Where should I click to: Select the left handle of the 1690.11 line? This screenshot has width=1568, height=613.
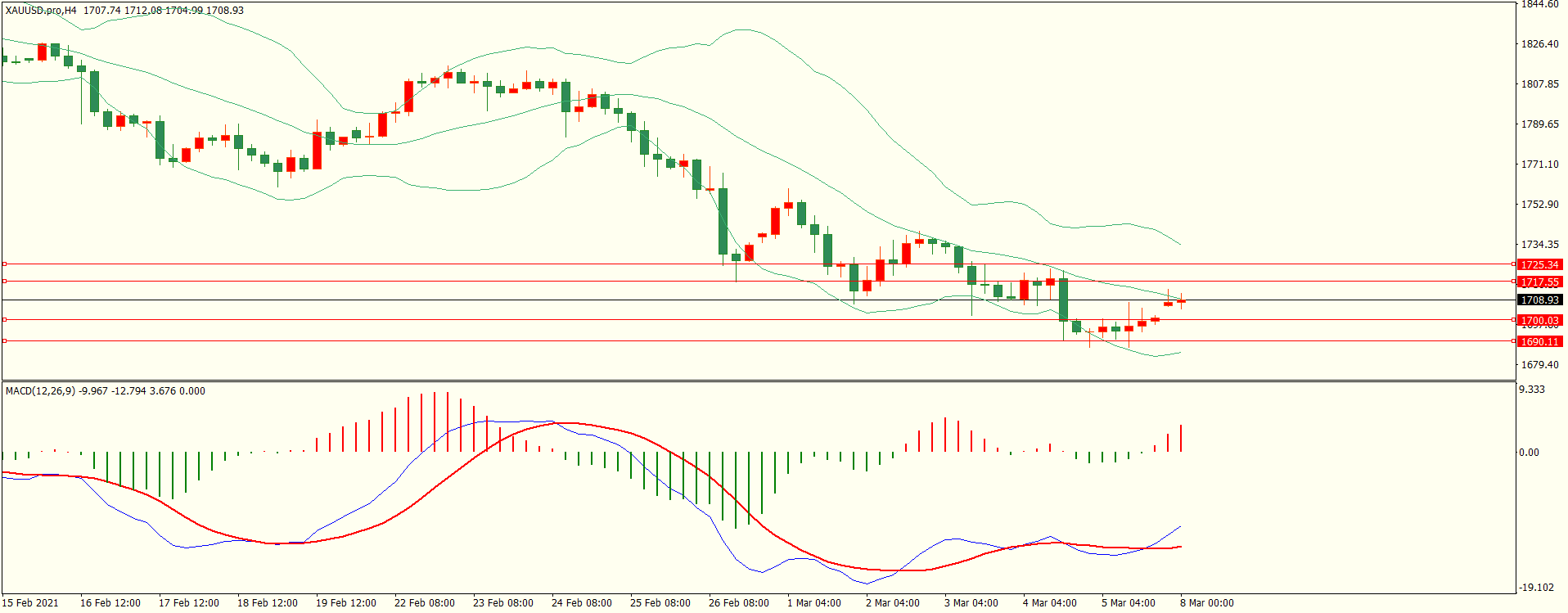(4, 341)
